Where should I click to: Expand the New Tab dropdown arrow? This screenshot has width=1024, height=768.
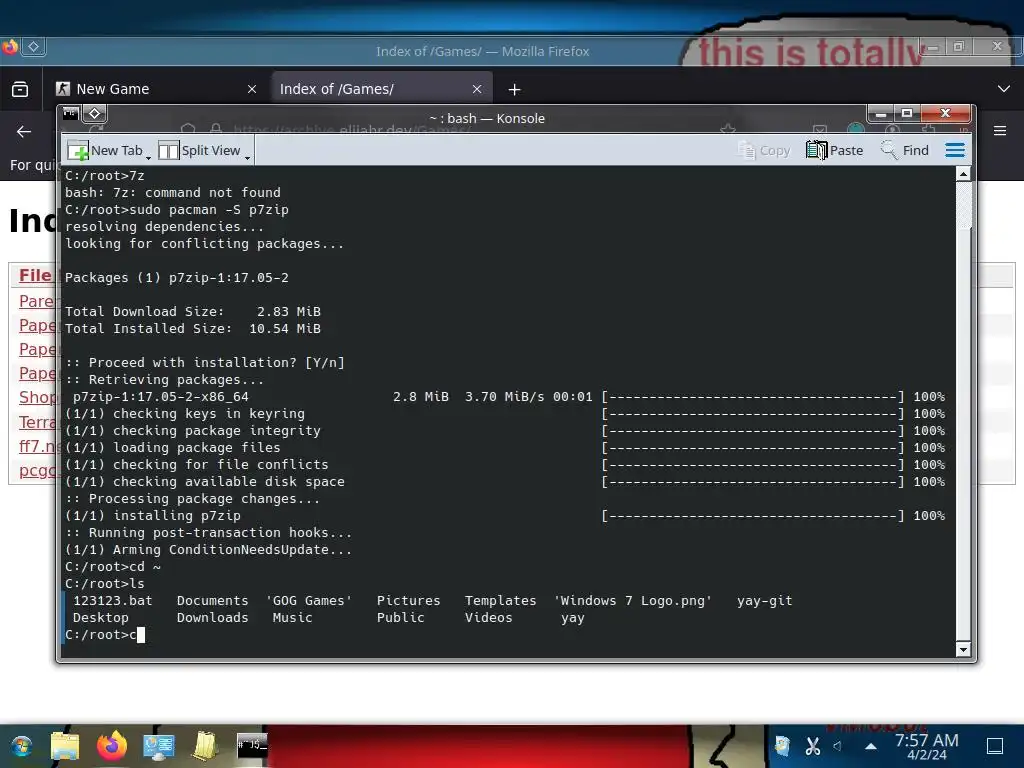[148, 157]
